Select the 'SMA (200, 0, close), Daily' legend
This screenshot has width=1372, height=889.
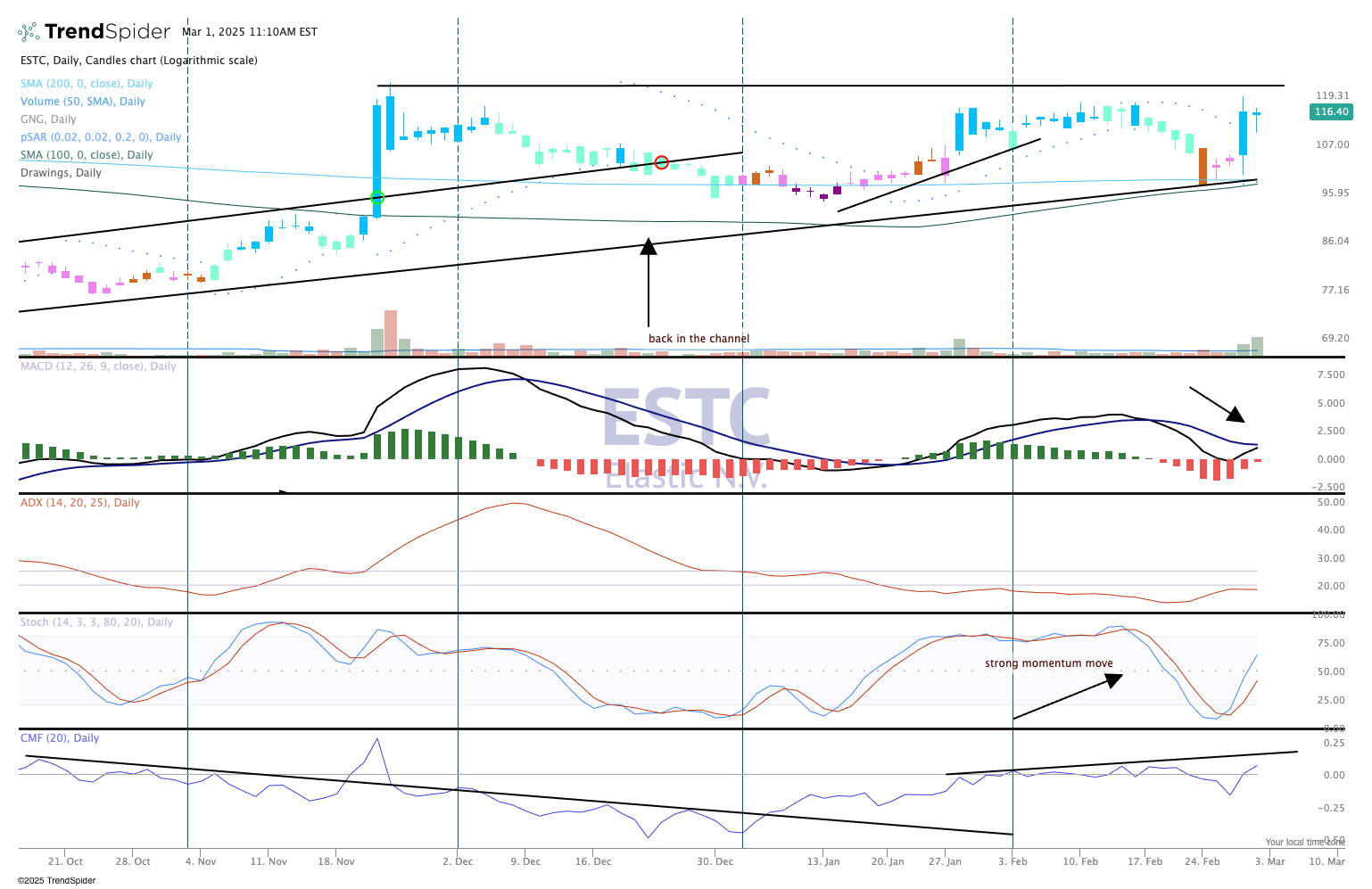(87, 84)
